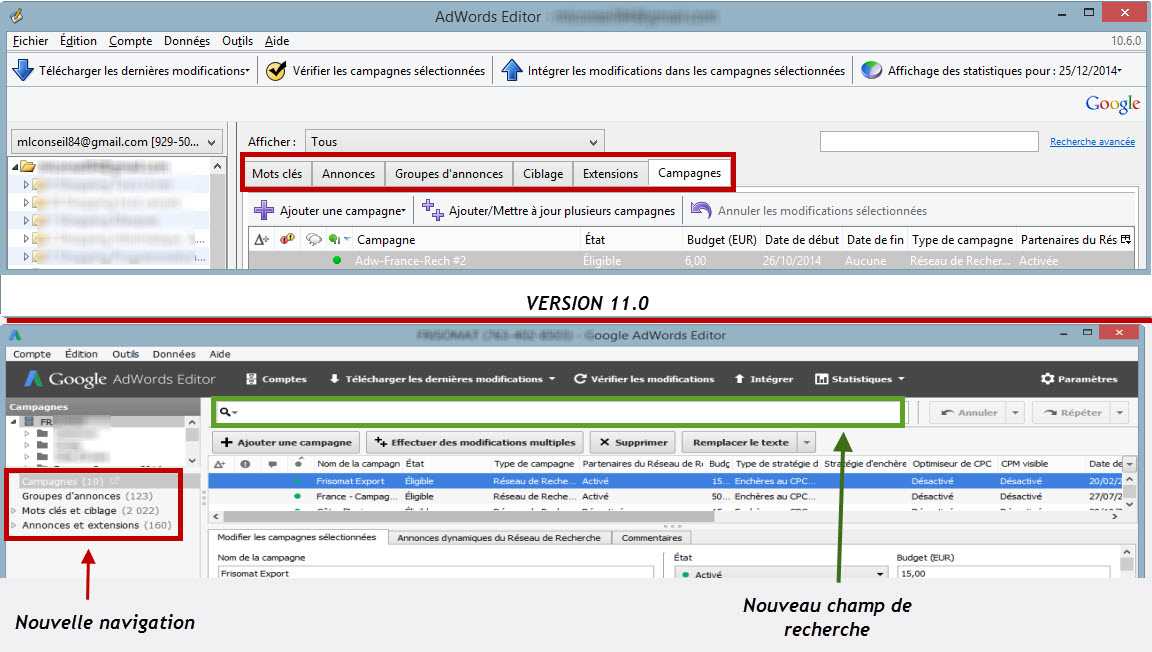
Task: Switch to the Mots clés tab
Action: (277, 173)
